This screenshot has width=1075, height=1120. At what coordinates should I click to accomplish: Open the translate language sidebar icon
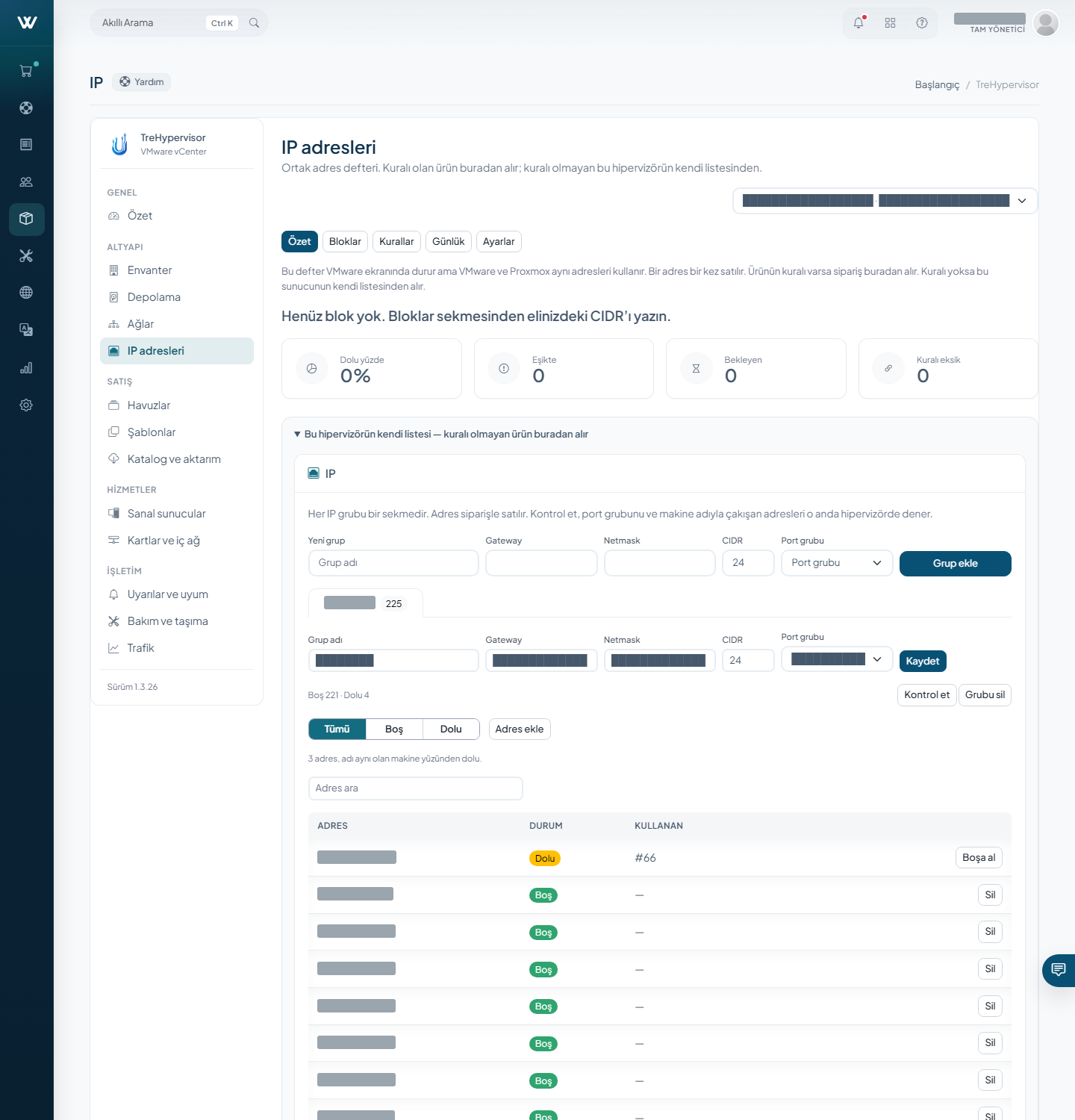26,330
